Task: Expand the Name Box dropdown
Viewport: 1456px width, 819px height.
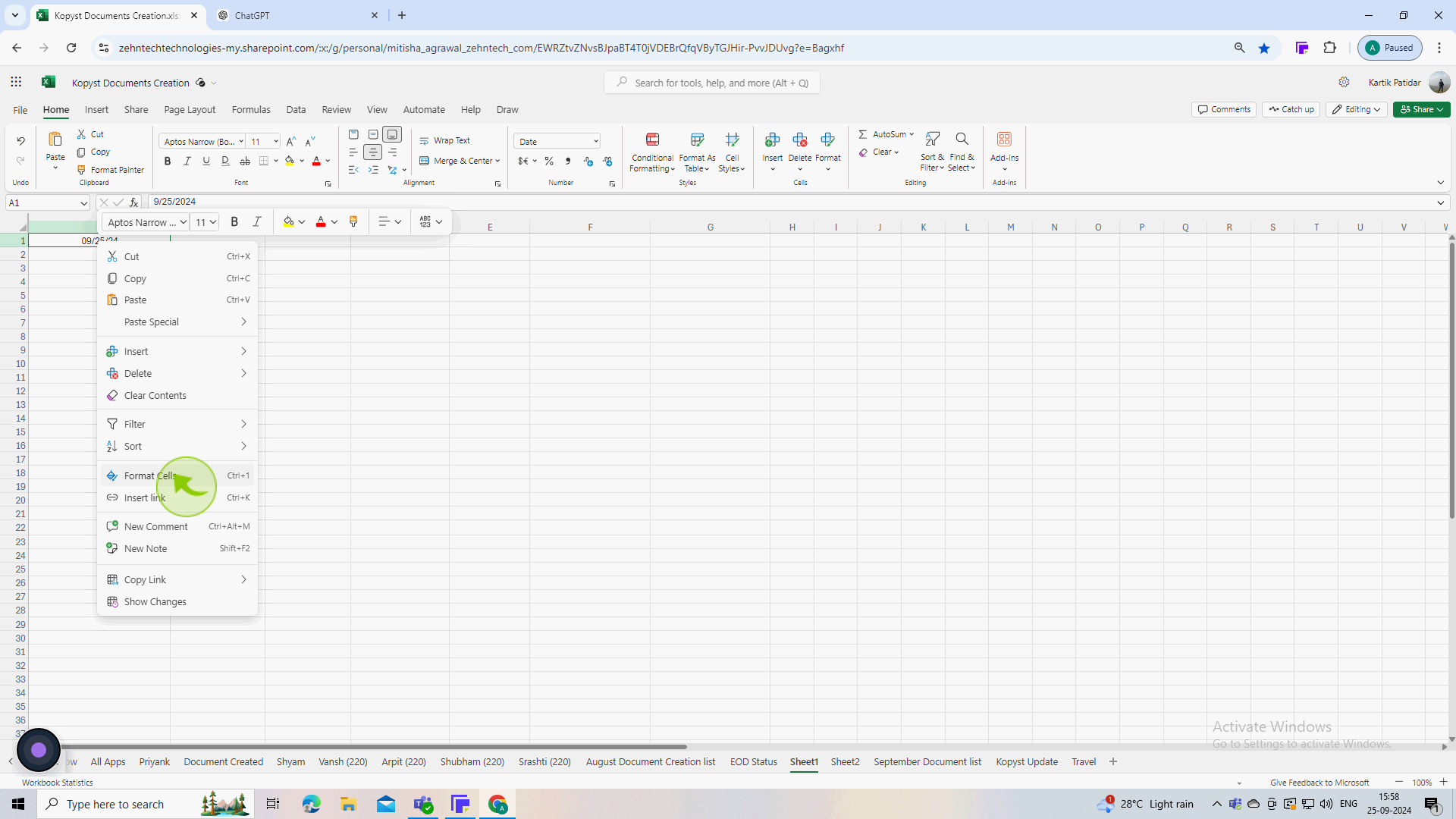Action: (x=83, y=202)
